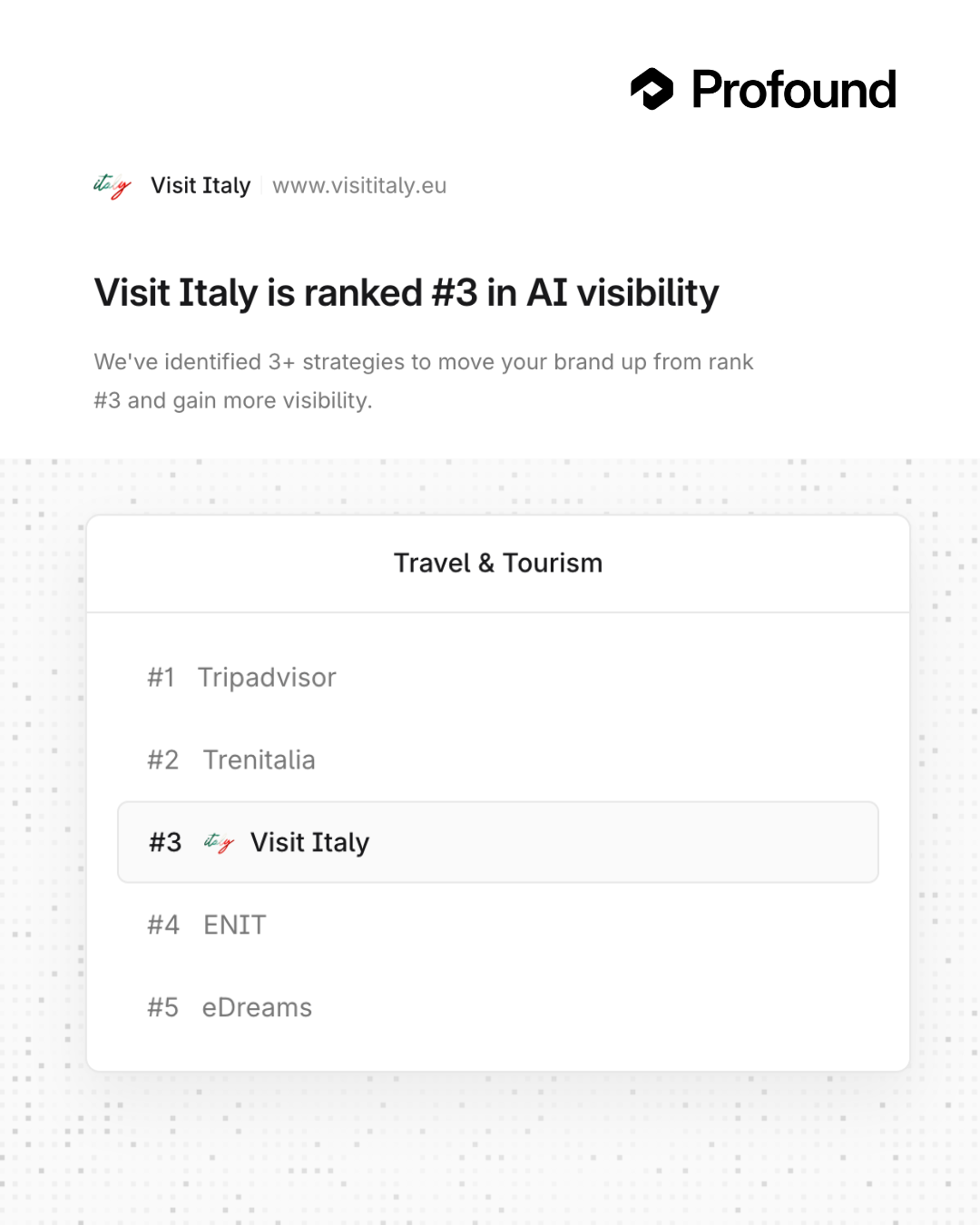
Task: Click the #1 rank number
Action: click(x=162, y=678)
